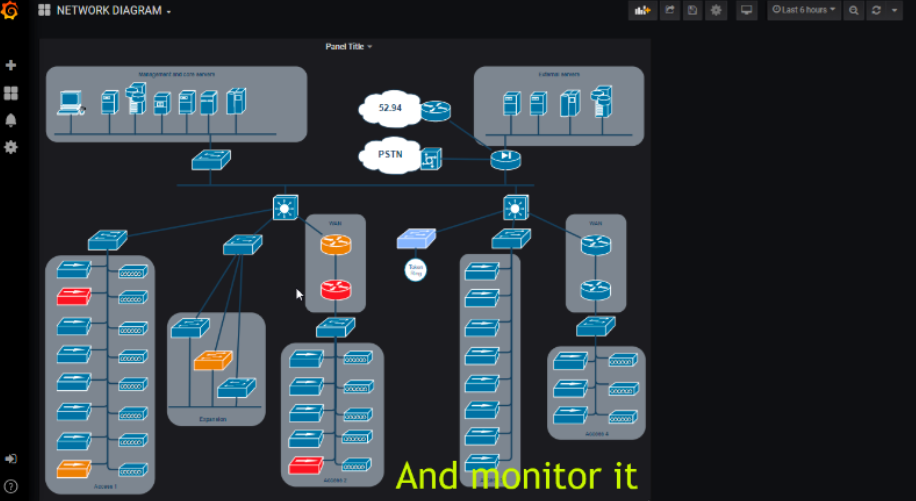Image resolution: width=916 pixels, height=501 pixels.
Task: Click the PBX device next to PSTN cloud
Action: tap(431, 158)
